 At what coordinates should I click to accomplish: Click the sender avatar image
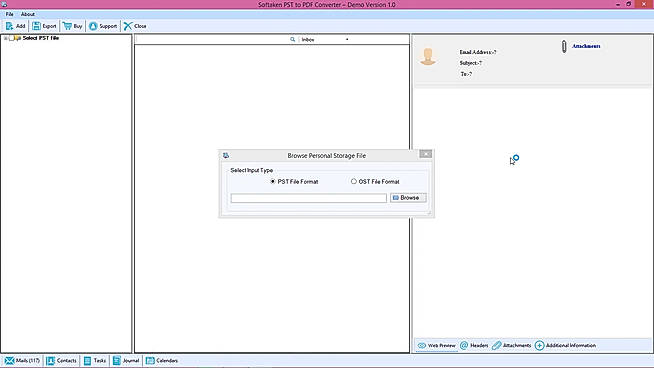click(428, 57)
